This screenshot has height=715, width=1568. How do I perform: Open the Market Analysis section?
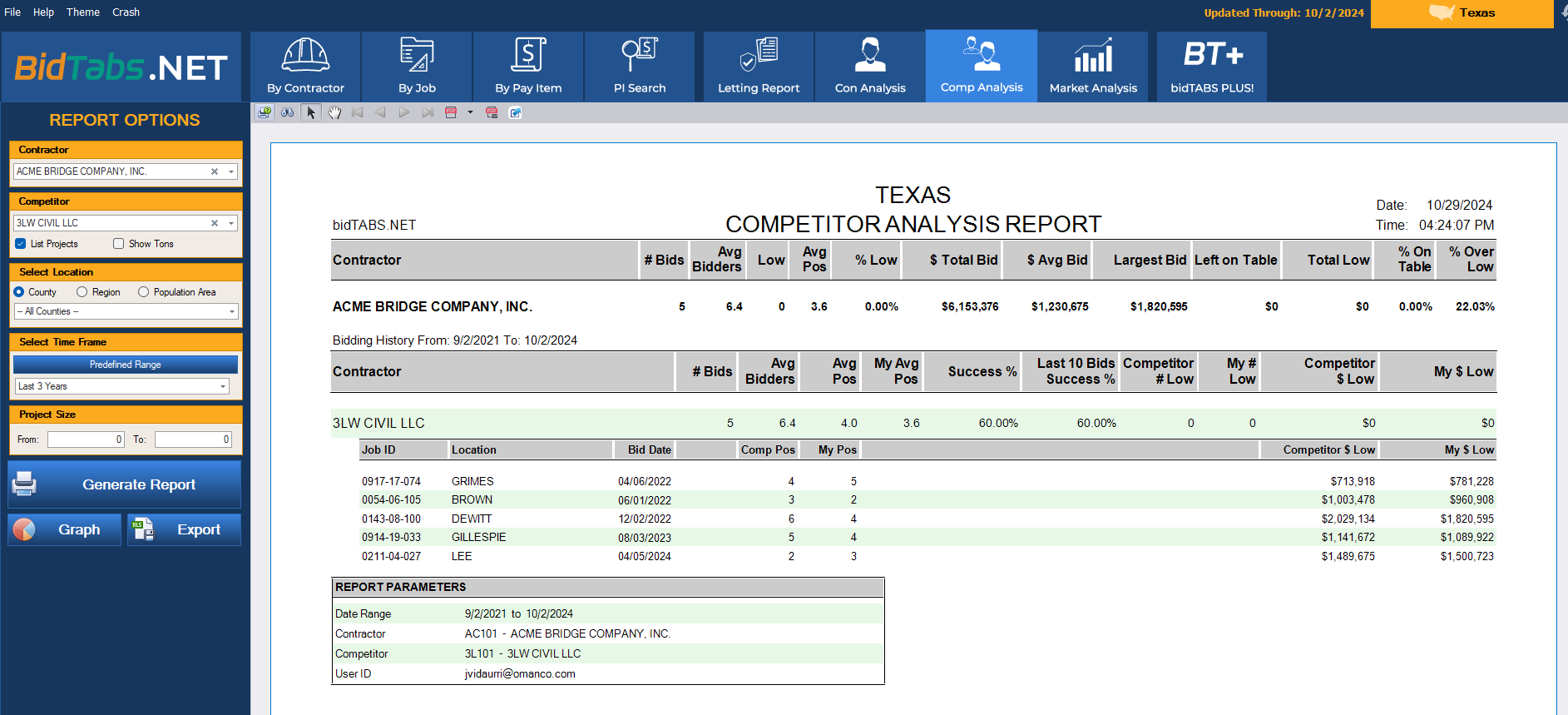pos(1093,67)
